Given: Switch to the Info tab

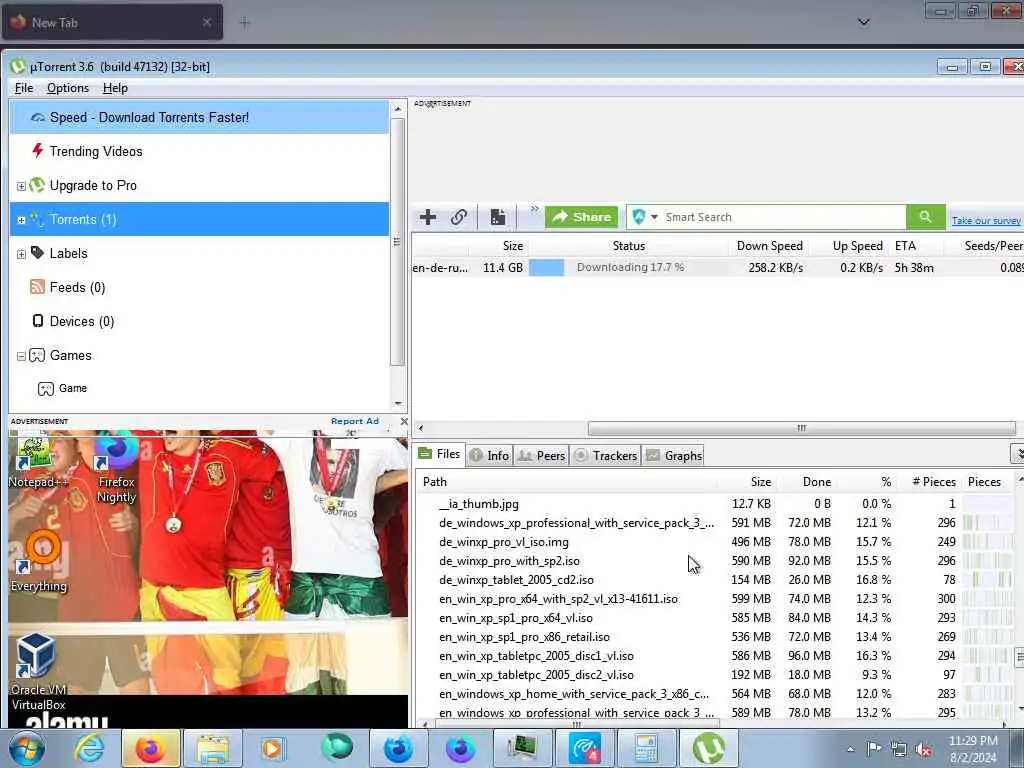Looking at the screenshot, I should point(490,456).
